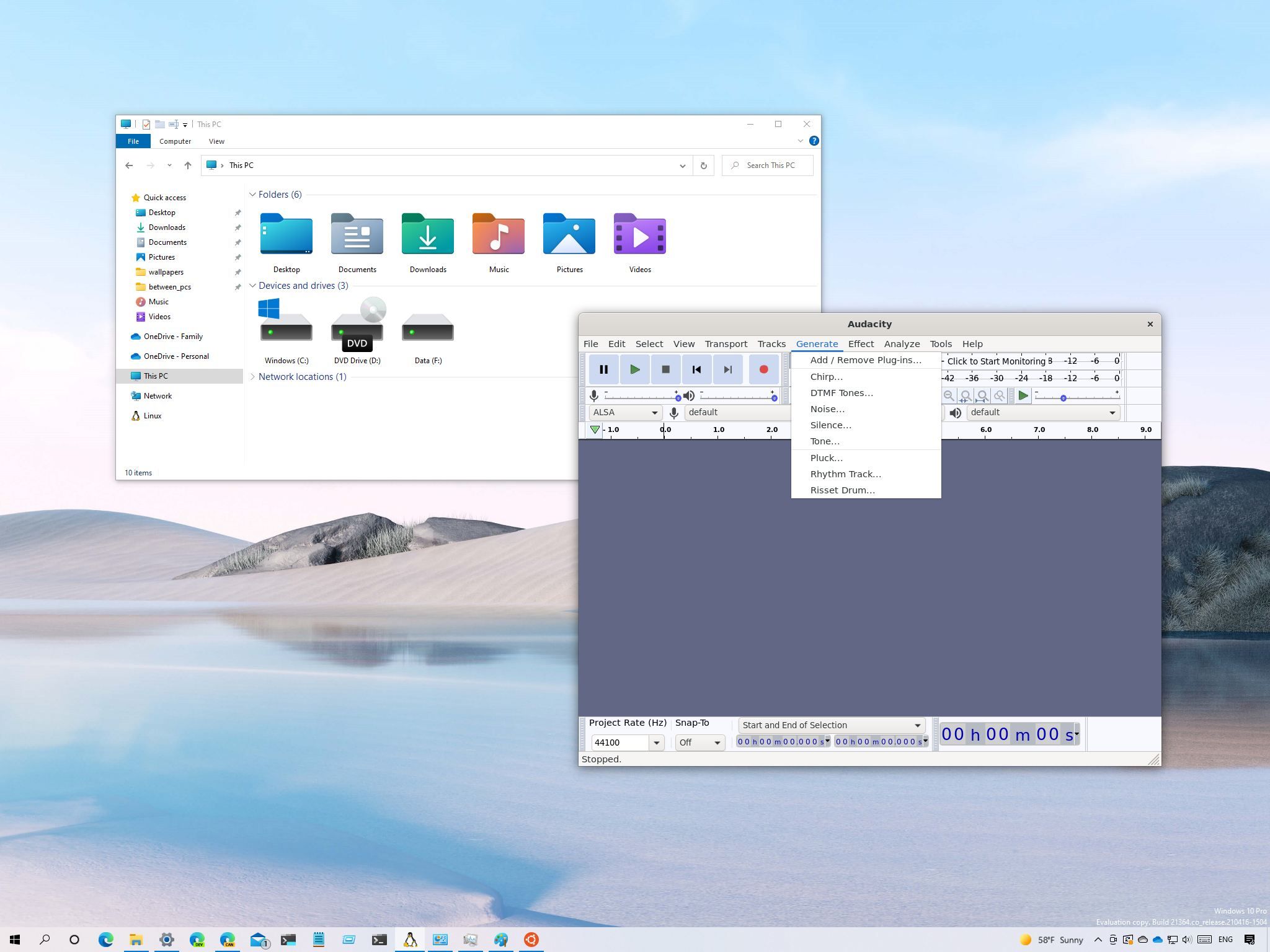Click the Stop button in Audacity transport
This screenshot has height=952, width=1270.
point(665,369)
